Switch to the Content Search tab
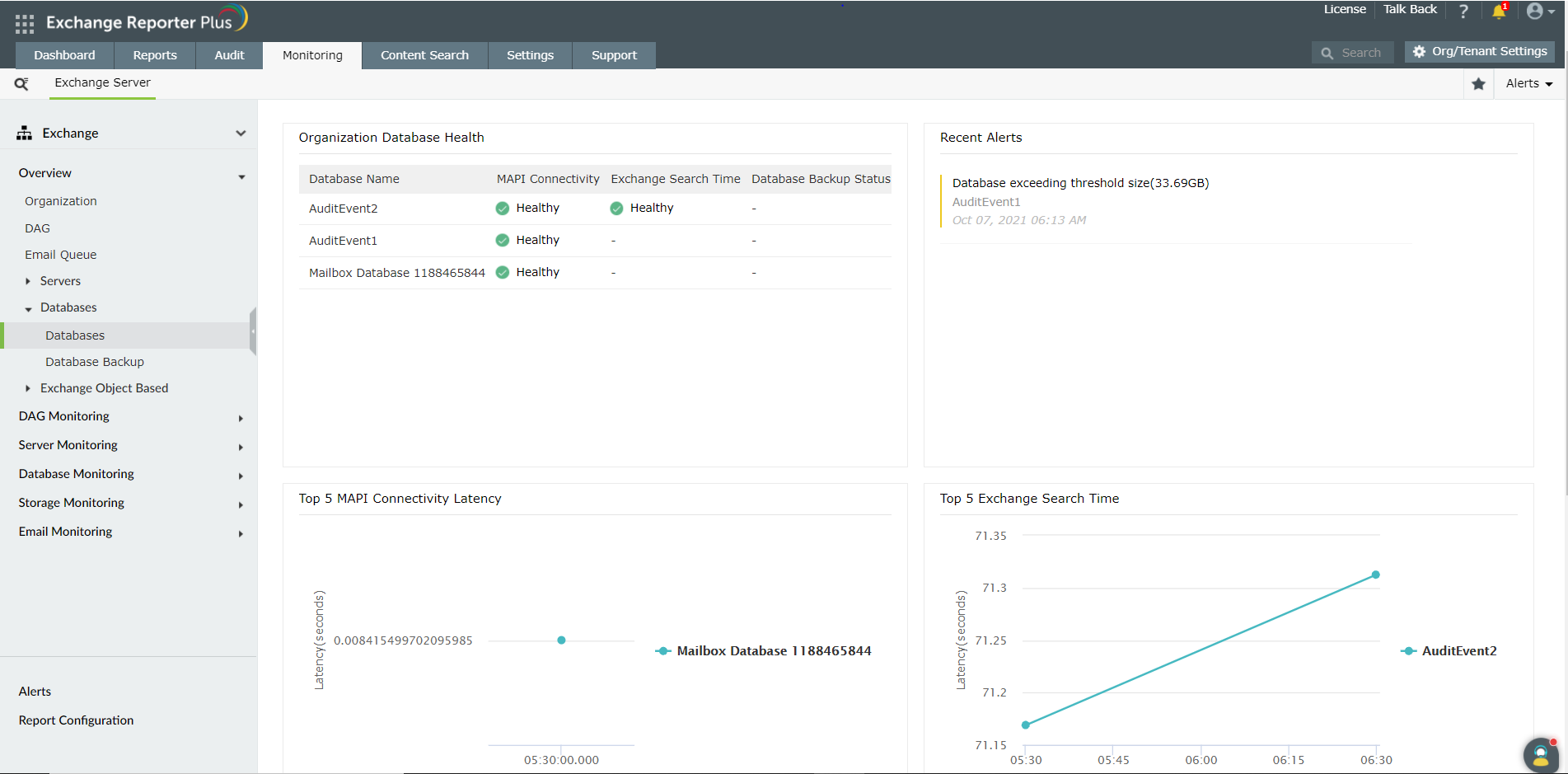The width and height of the screenshot is (1568, 774). 424,54
